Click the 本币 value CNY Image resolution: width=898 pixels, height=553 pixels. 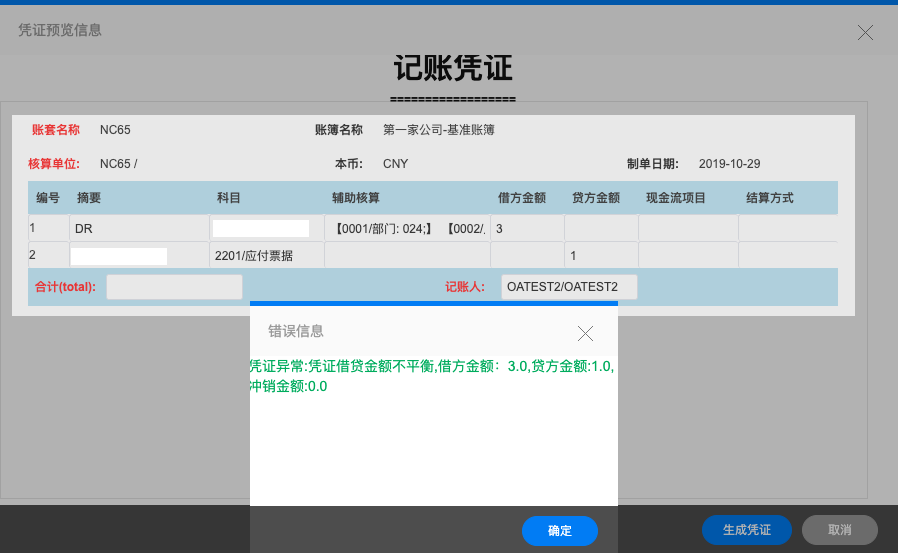click(395, 164)
